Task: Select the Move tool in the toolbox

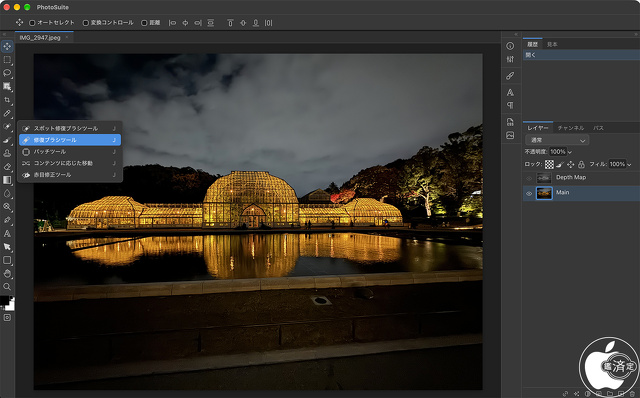Action: [7, 47]
